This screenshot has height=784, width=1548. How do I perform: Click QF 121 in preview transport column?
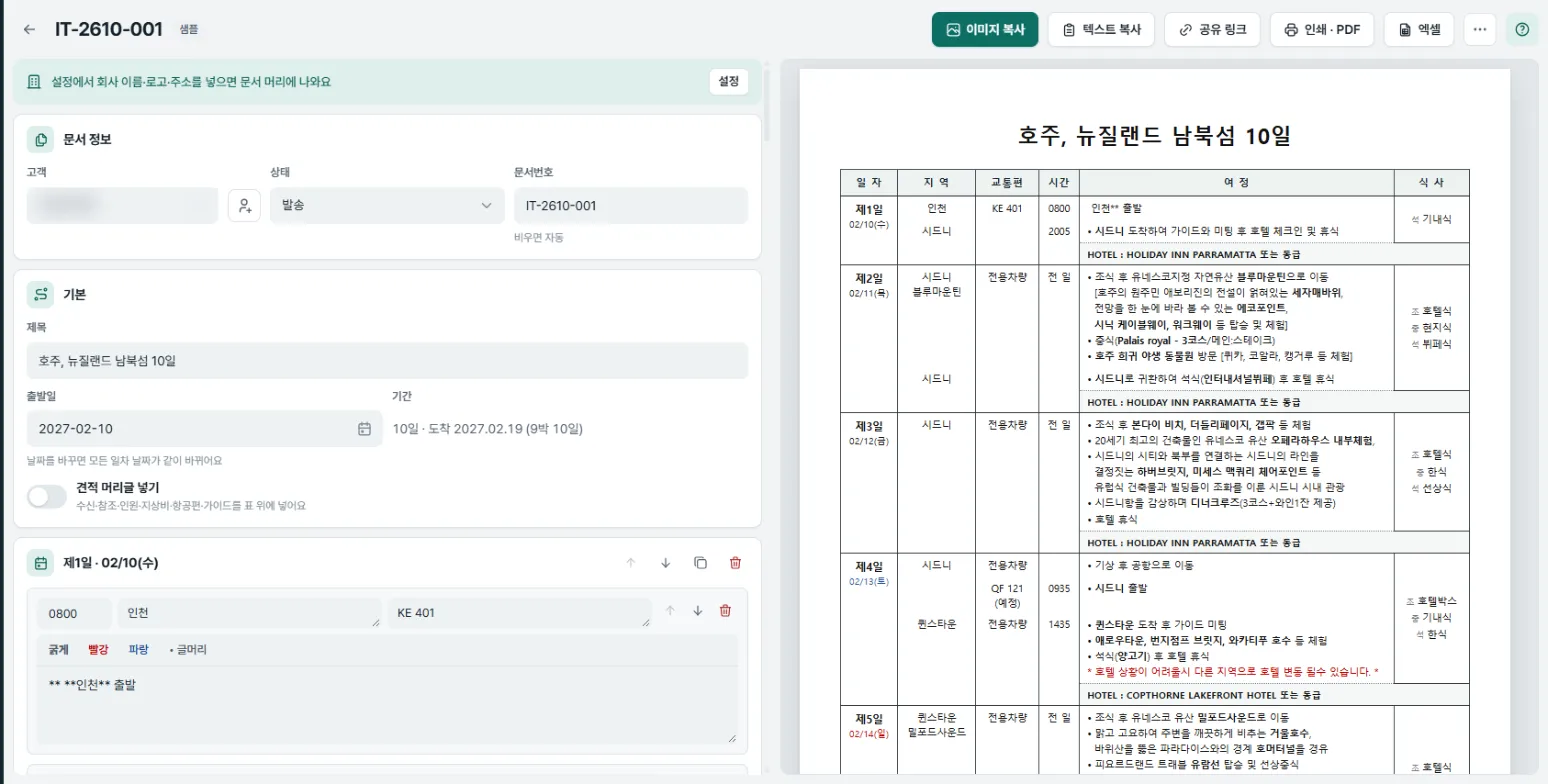pos(1006,589)
